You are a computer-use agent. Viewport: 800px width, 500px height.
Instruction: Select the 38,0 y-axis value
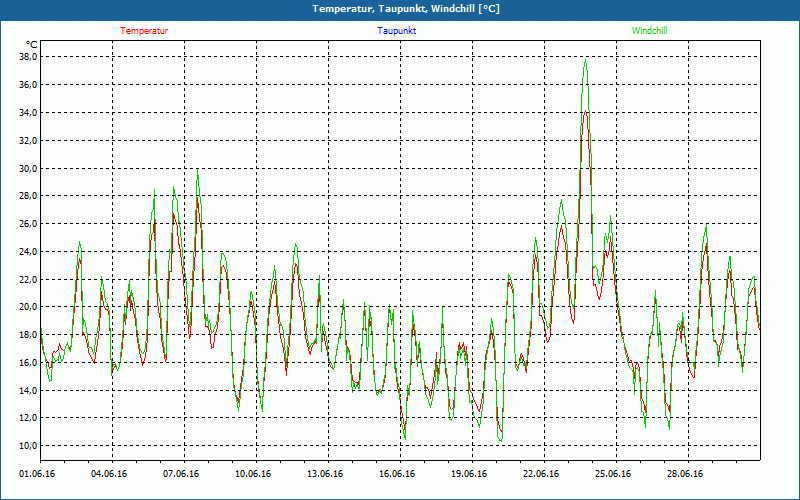29,57
